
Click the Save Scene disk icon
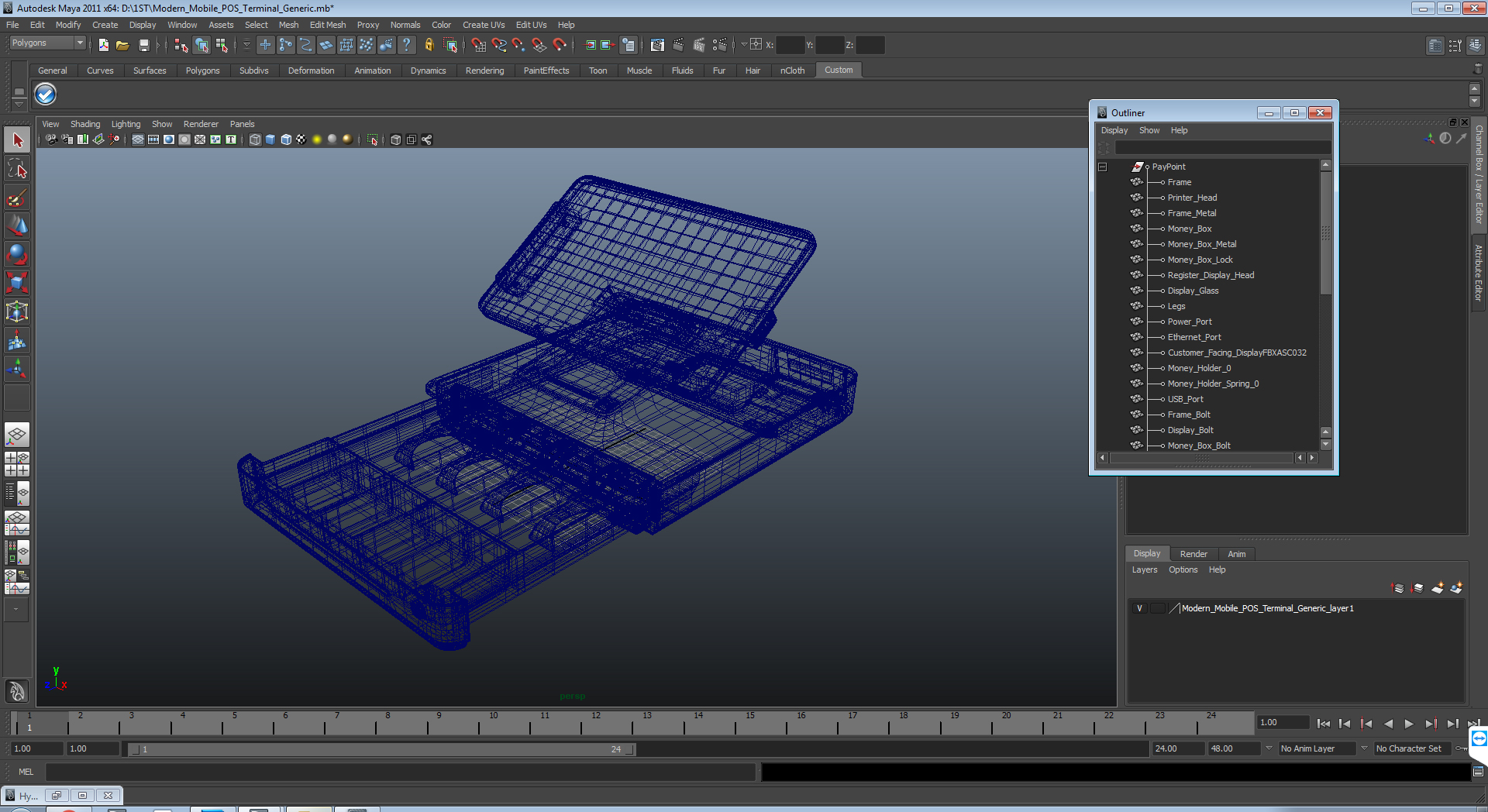[143, 45]
